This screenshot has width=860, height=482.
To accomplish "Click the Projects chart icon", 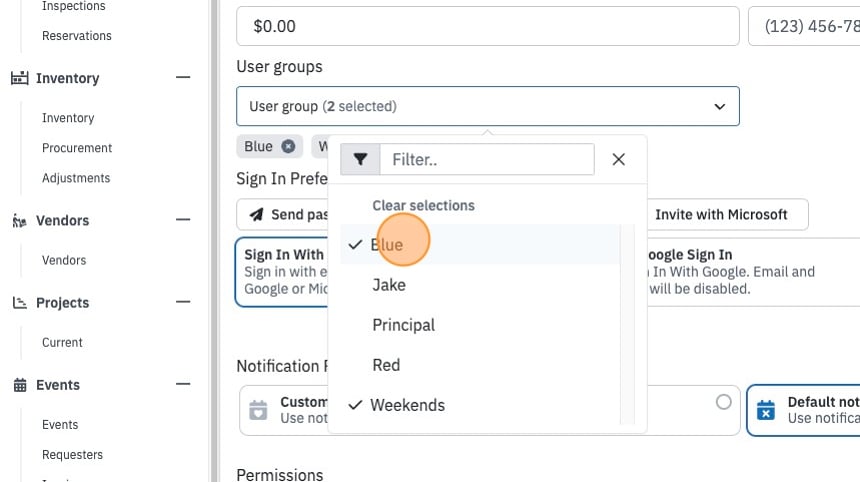I will [x=20, y=303].
